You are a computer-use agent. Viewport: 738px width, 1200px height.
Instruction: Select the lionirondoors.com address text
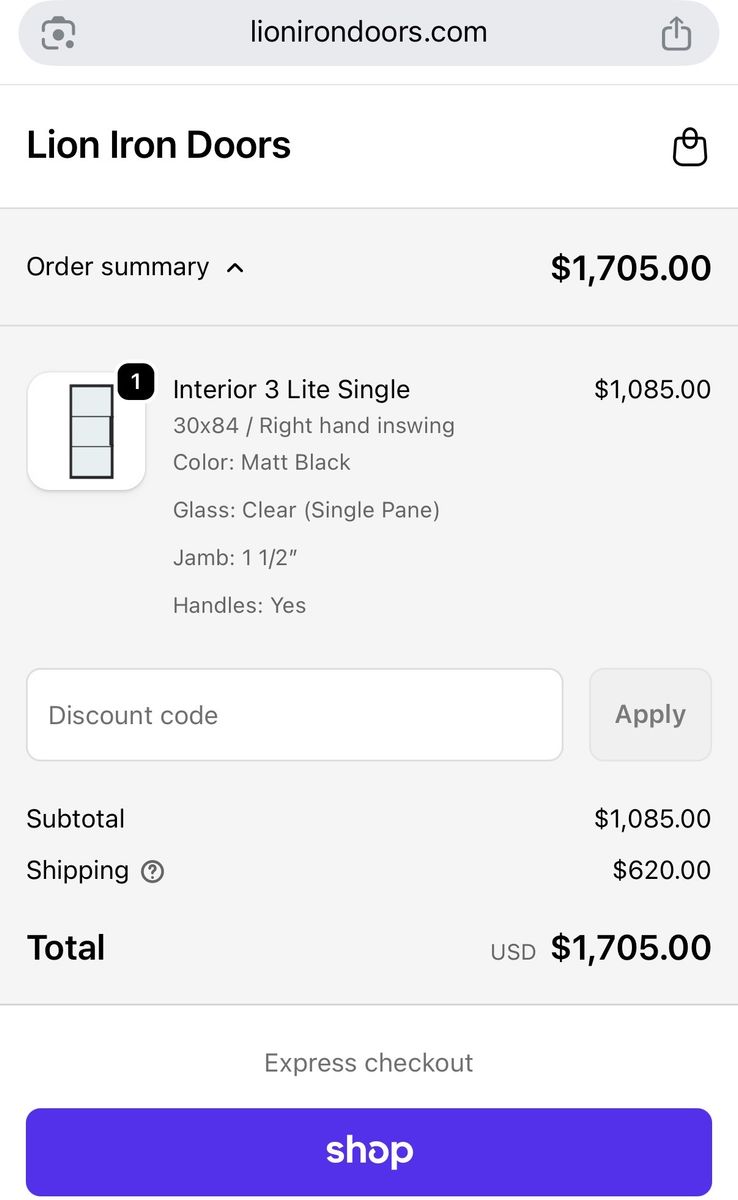coord(368,32)
